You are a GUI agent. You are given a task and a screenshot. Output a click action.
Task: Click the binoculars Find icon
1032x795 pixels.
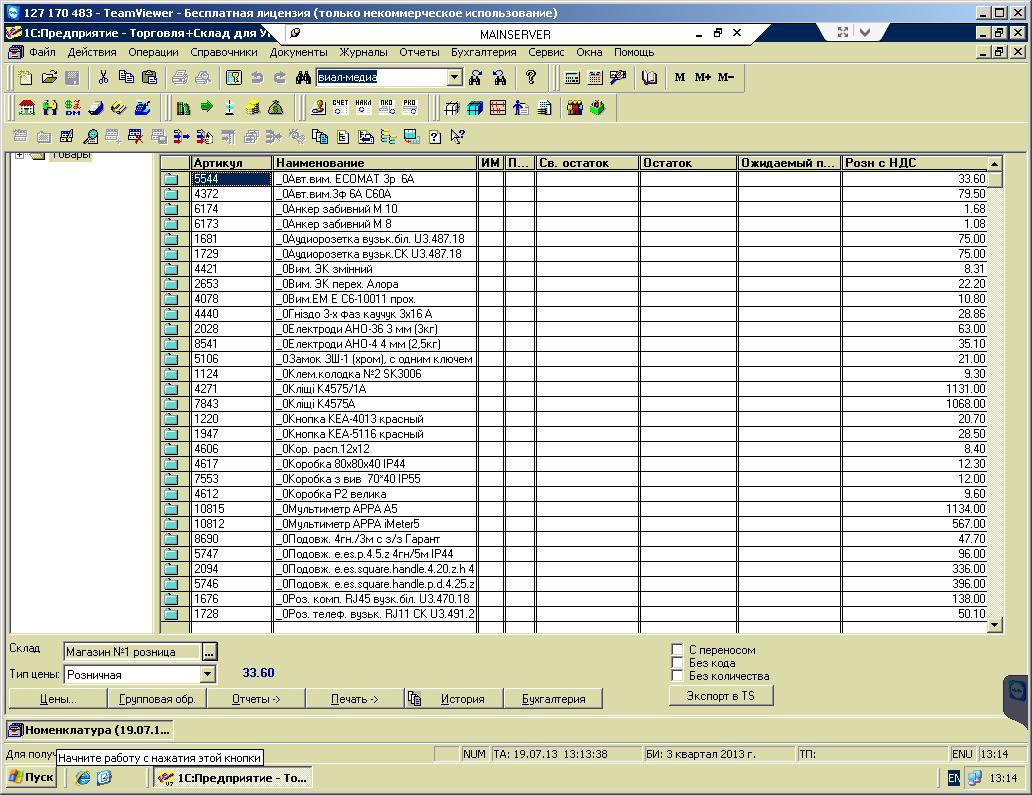coord(303,78)
